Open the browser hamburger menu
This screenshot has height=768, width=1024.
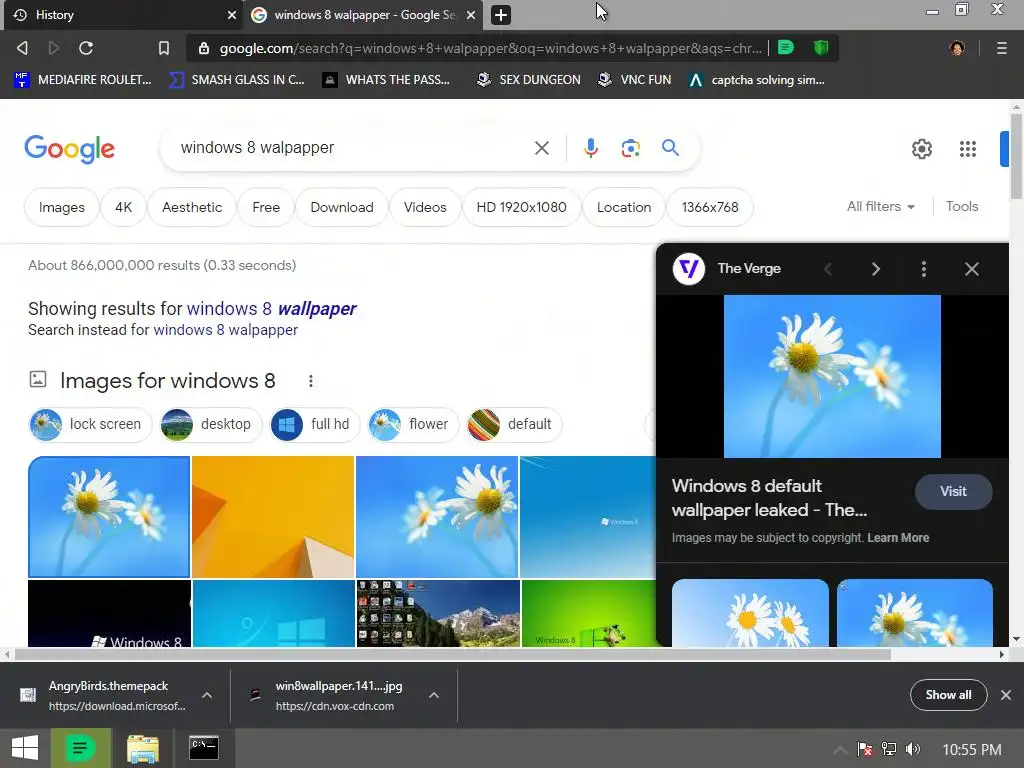pos(1001,48)
